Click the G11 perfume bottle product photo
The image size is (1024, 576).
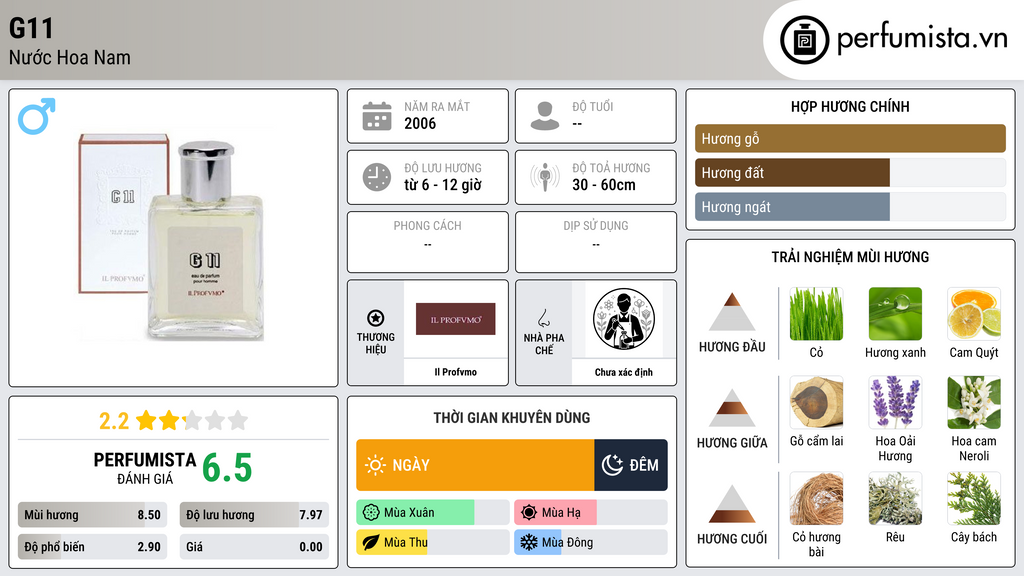(172, 238)
